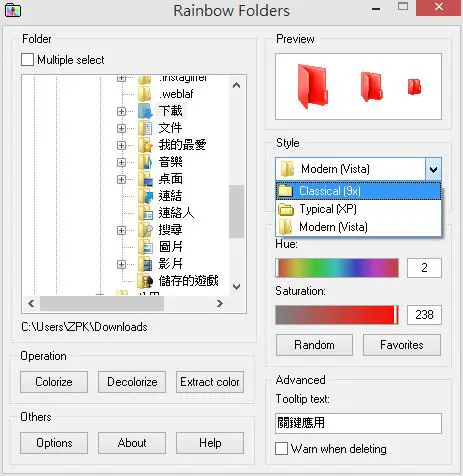This screenshot has width=463, height=476.
Task: Enable the Multiple select checkbox
Action: [27, 60]
